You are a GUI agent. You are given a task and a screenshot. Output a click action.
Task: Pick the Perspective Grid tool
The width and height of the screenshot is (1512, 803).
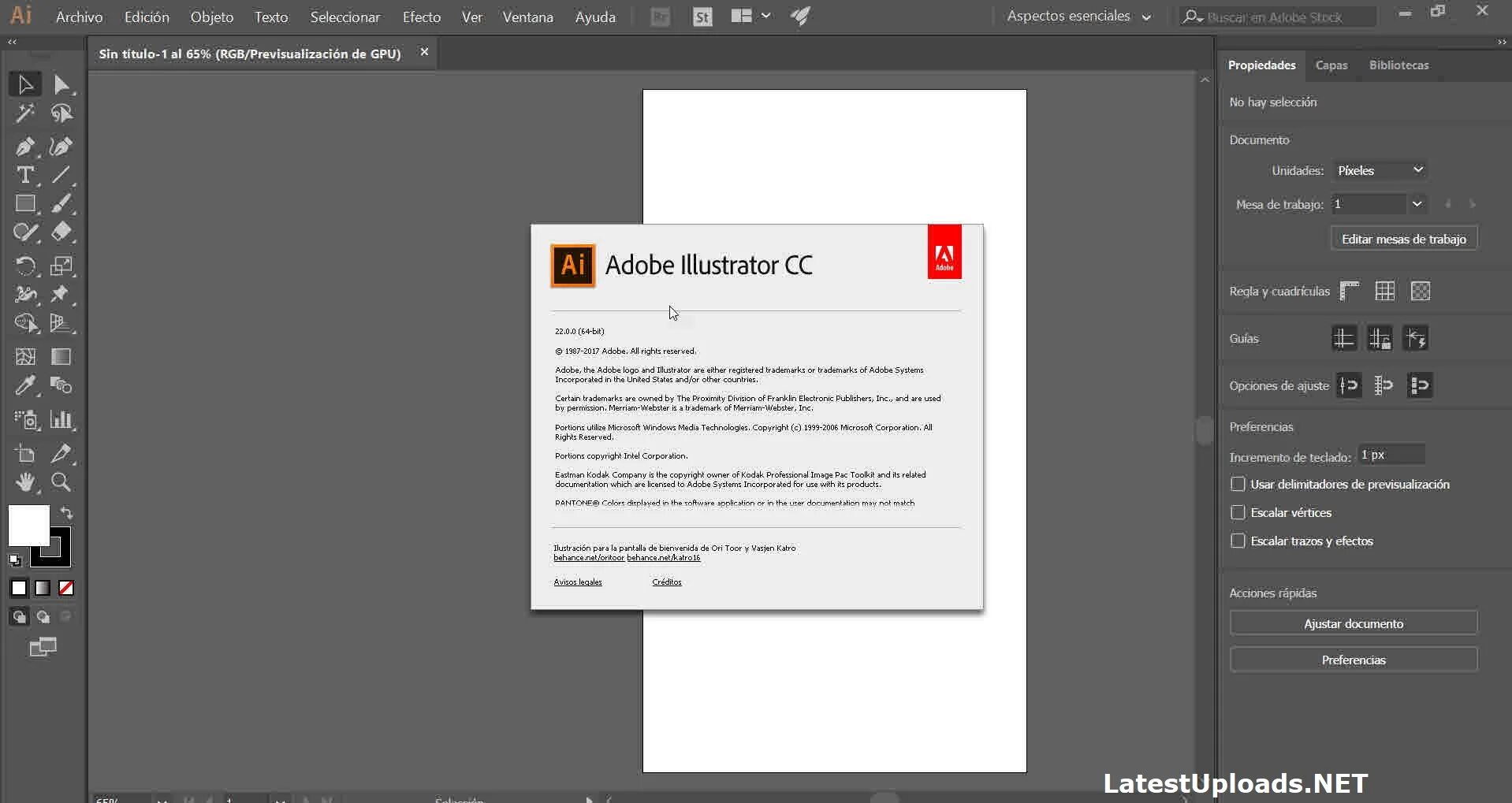(61, 323)
